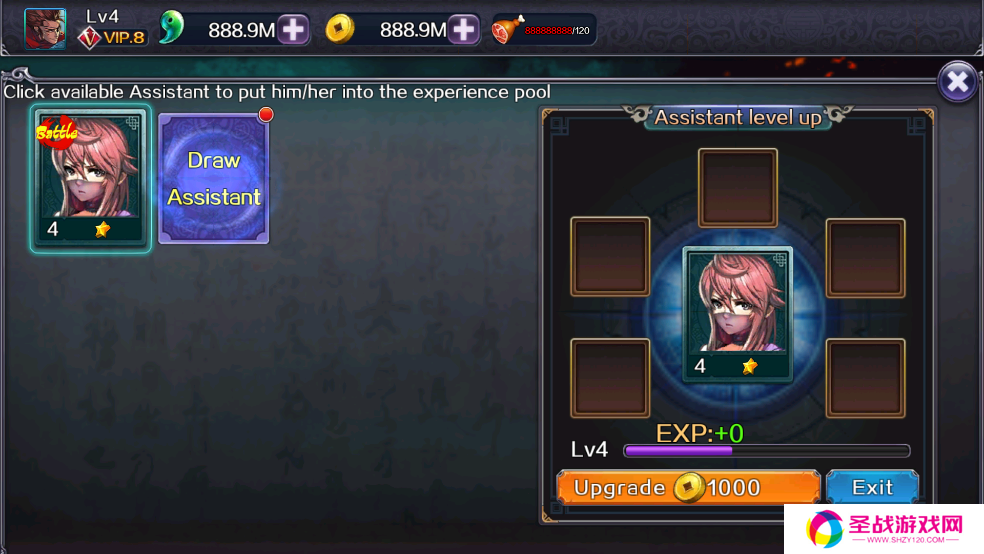984x554 pixels.
Task: Click the purple Lv4 EXP progress bar
Action: coord(767,450)
